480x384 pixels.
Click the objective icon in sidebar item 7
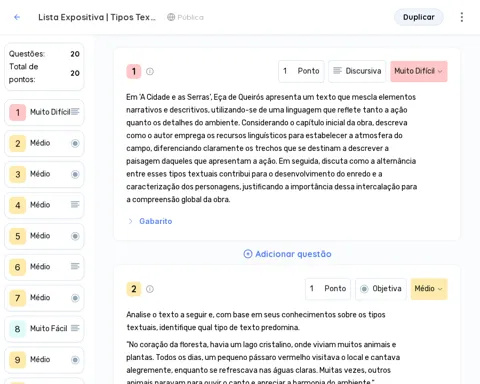(75, 298)
